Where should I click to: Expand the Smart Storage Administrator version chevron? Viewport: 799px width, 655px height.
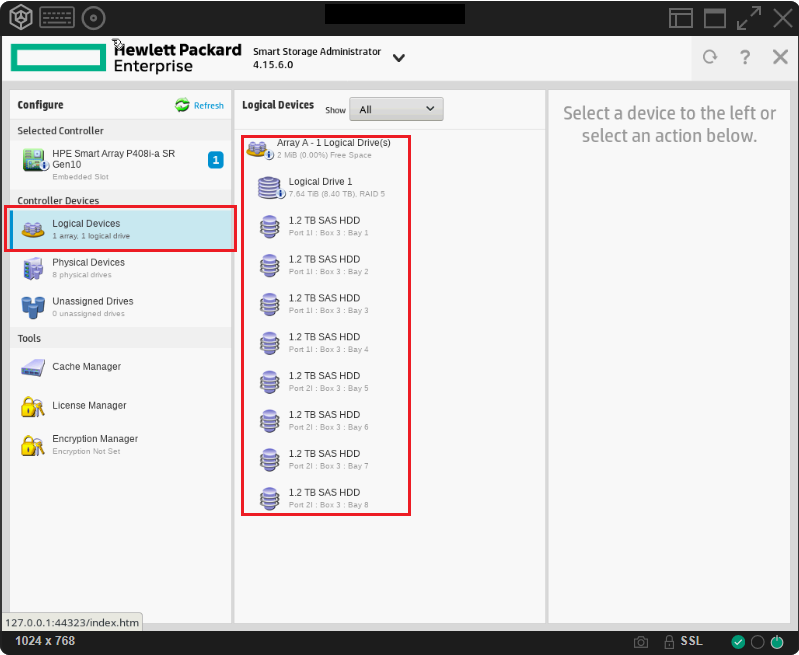(x=398, y=58)
